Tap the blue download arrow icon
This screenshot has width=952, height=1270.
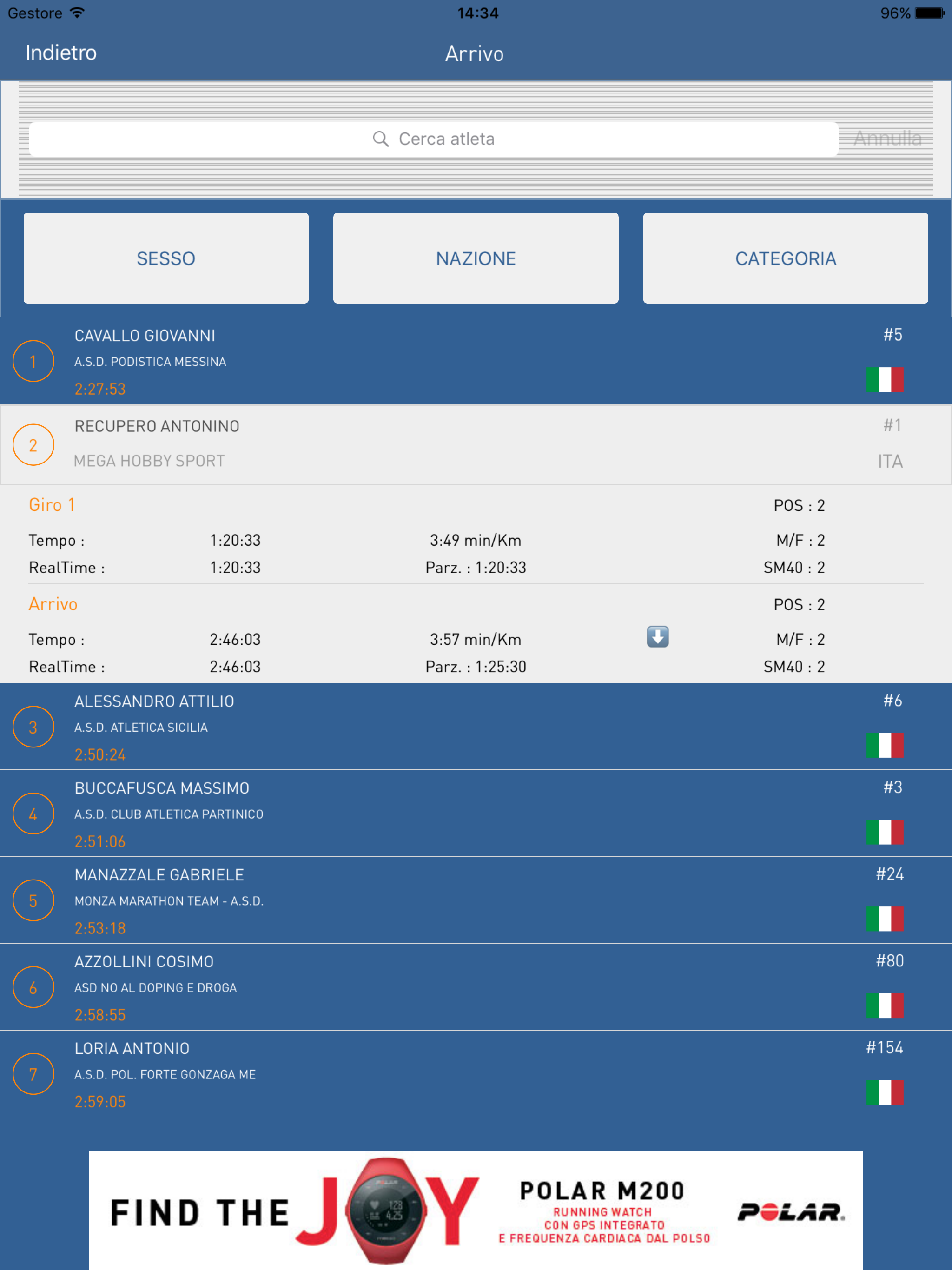tap(657, 637)
